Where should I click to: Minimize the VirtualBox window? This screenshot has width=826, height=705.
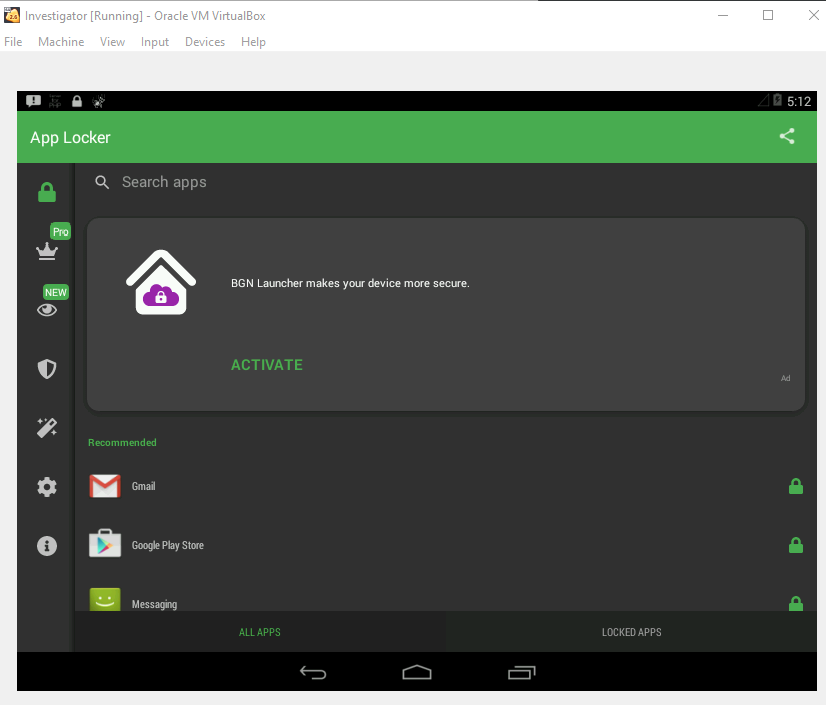[723, 15]
